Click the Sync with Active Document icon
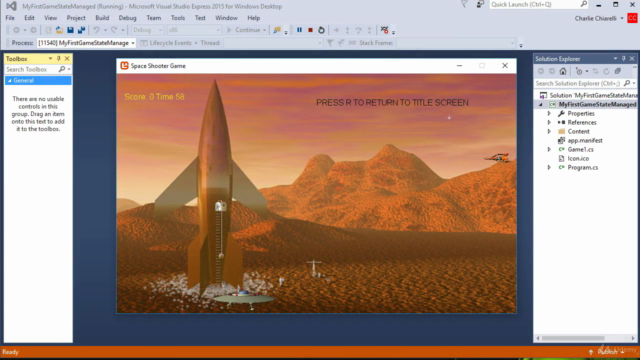The width and height of the screenshot is (640, 360). [596, 71]
